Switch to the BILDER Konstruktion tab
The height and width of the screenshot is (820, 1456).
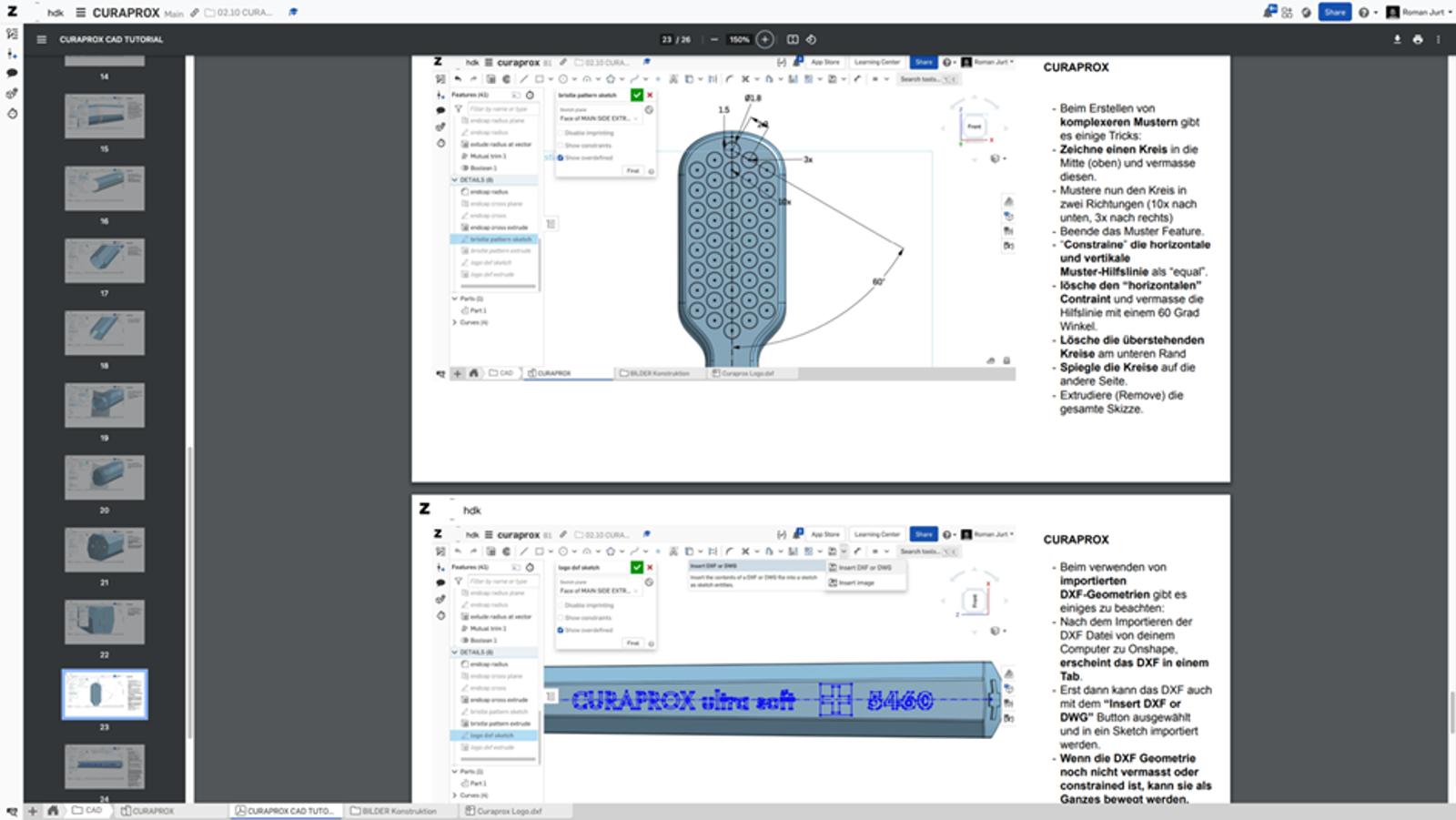394,810
